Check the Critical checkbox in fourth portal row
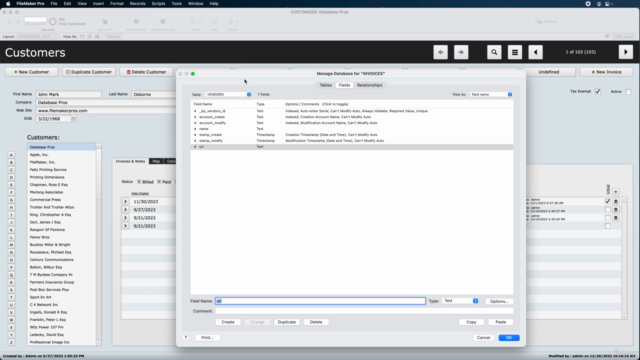This screenshot has height=360, width=640. point(608,226)
